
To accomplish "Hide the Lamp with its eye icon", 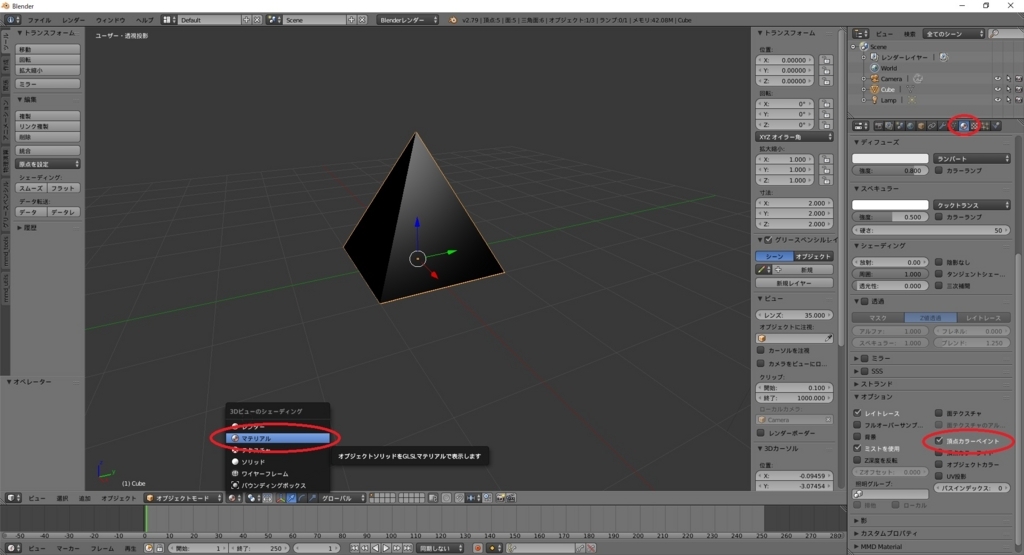I will point(997,100).
